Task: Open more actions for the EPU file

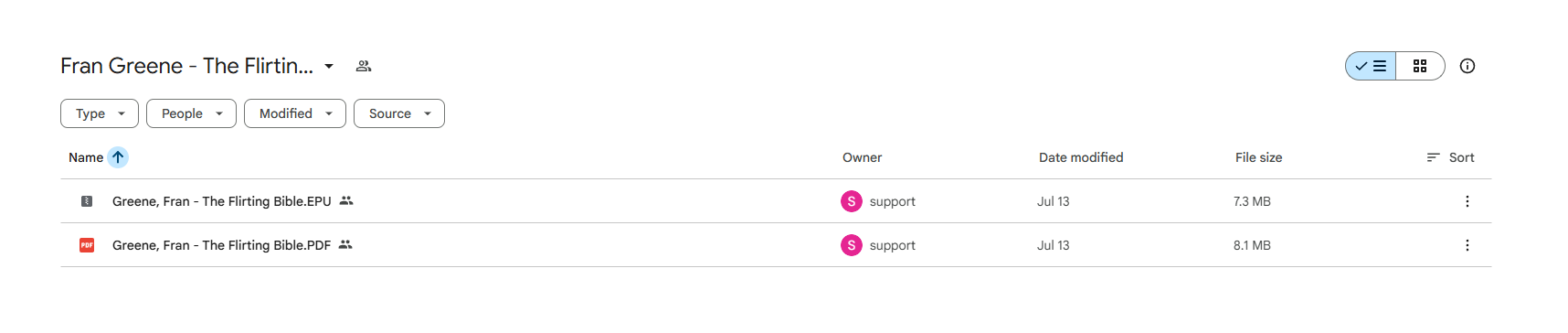Action: pyautogui.click(x=1467, y=201)
